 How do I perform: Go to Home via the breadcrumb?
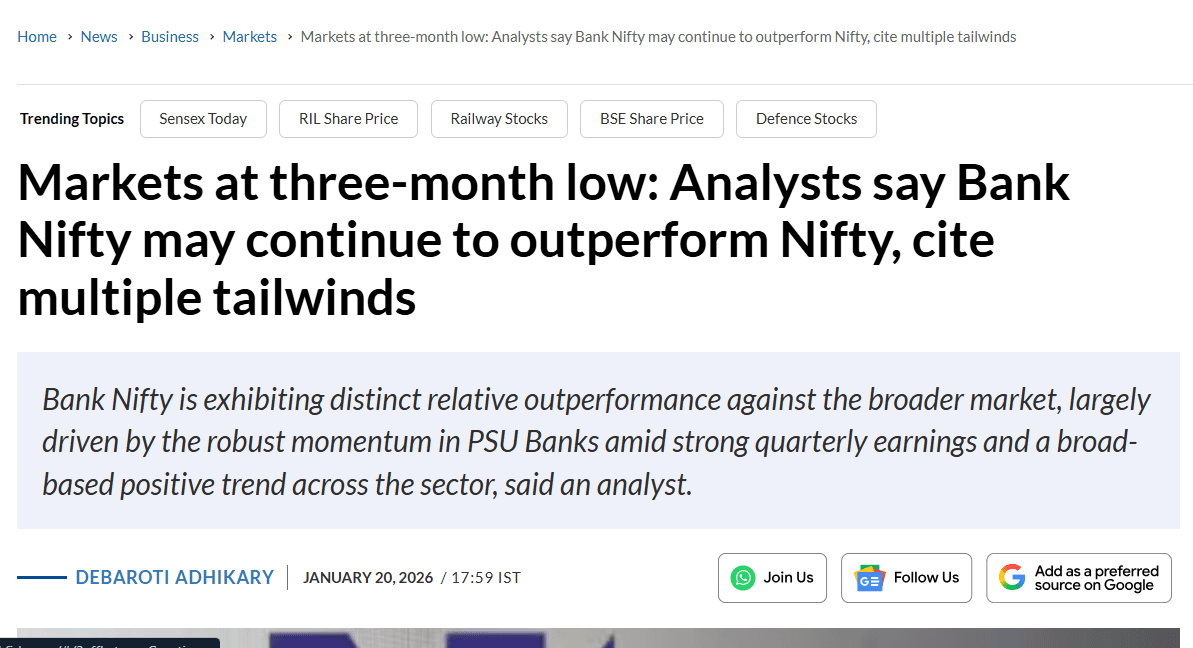pos(37,36)
